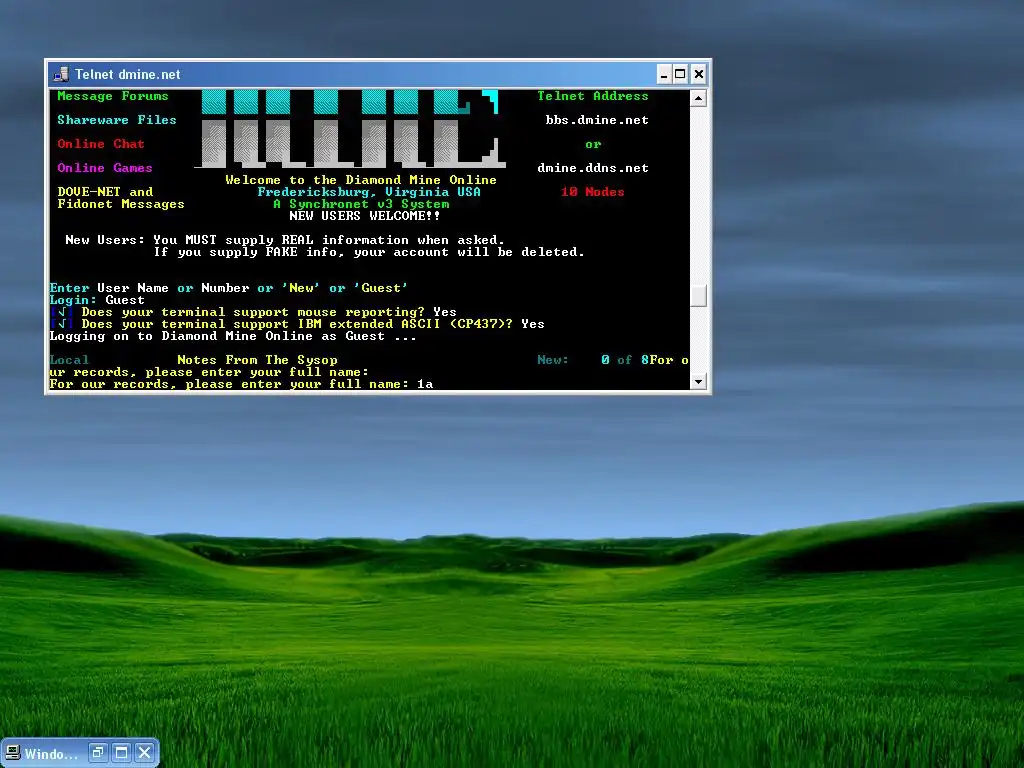Click the 'Local' label in terminal
Viewport: 1024px width, 768px height.
coord(69,360)
